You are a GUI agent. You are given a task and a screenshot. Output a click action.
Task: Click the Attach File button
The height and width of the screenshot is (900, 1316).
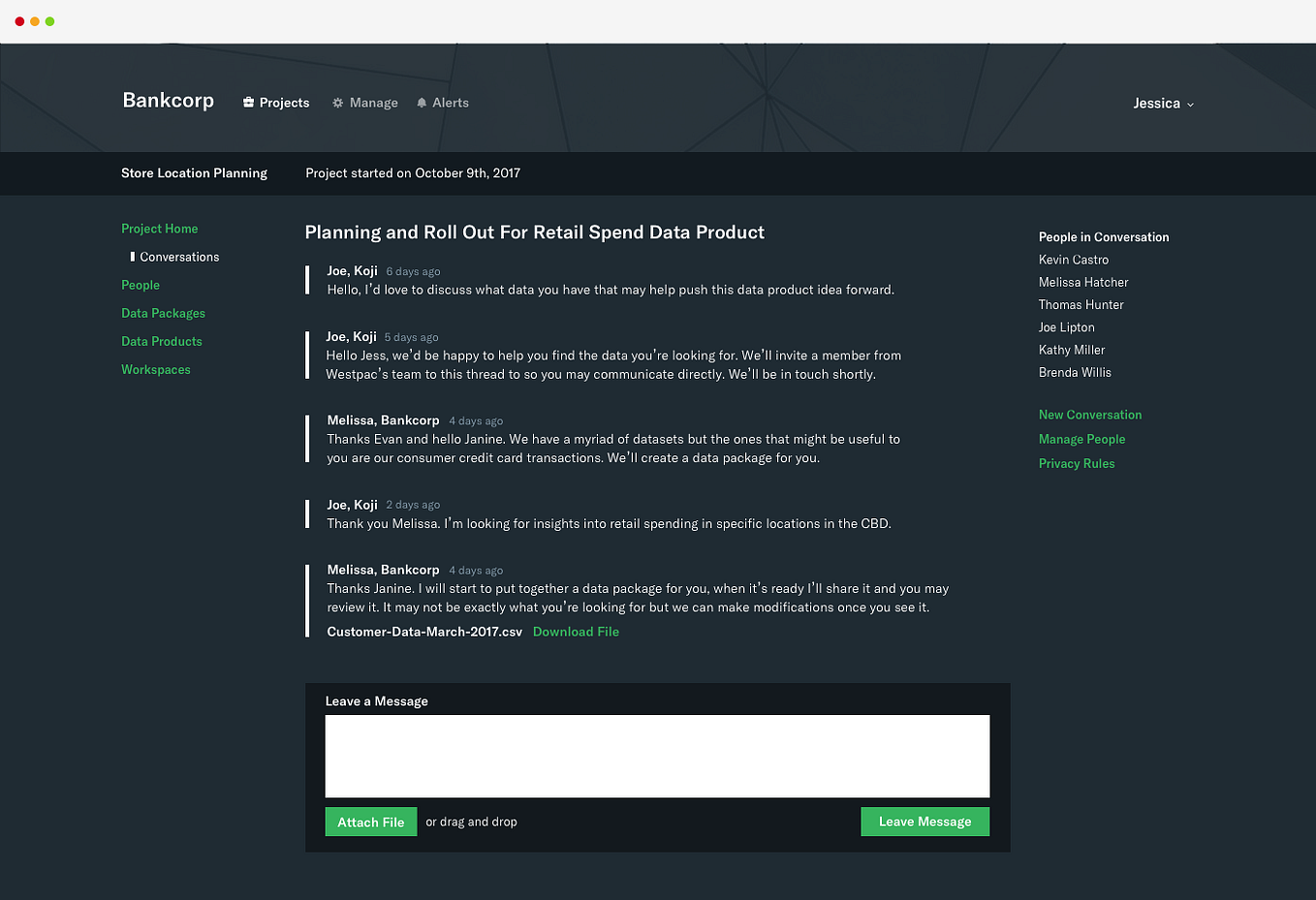click(x=370, y=821)
